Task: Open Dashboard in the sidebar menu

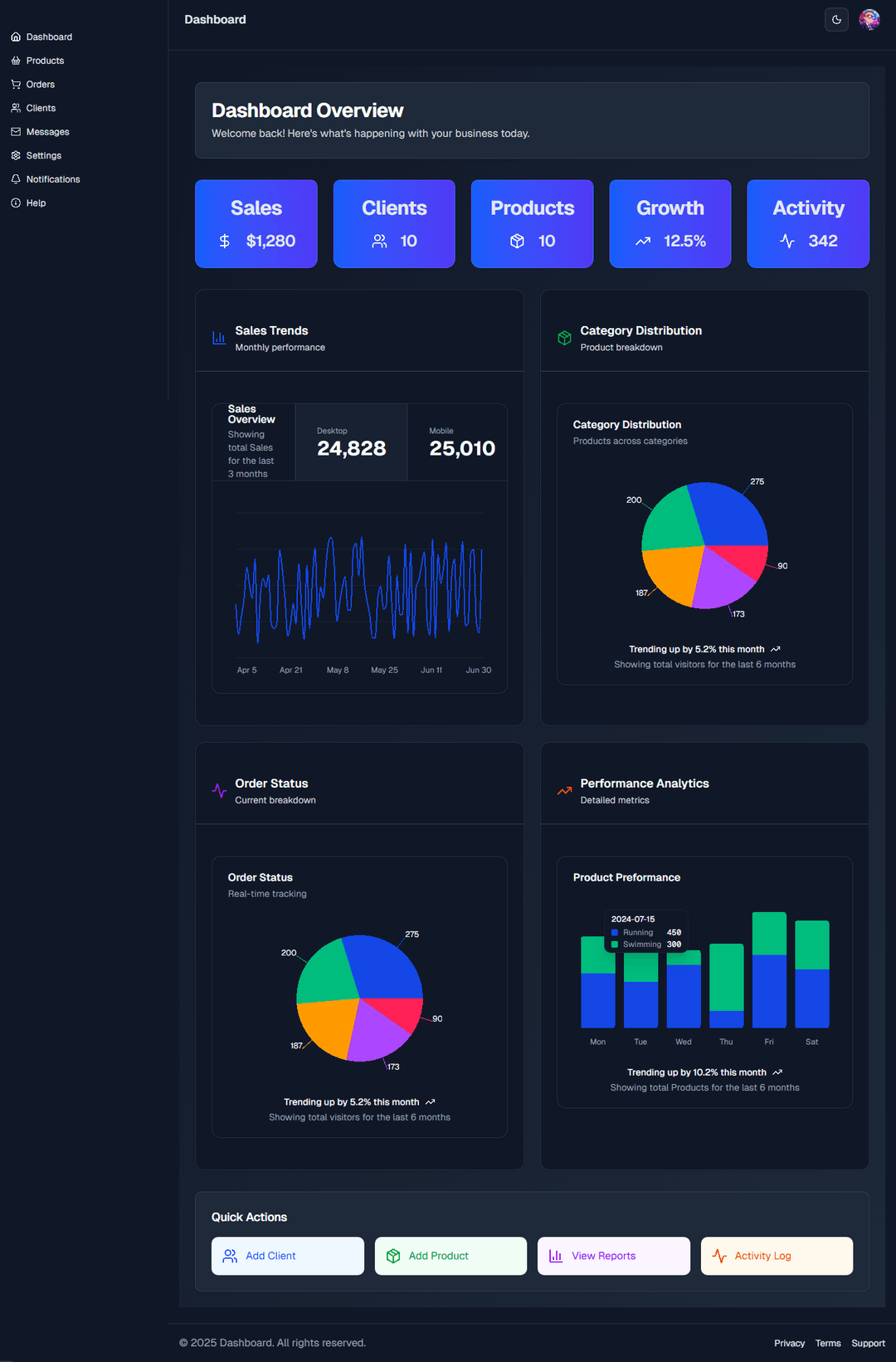Action: (49, 37)
